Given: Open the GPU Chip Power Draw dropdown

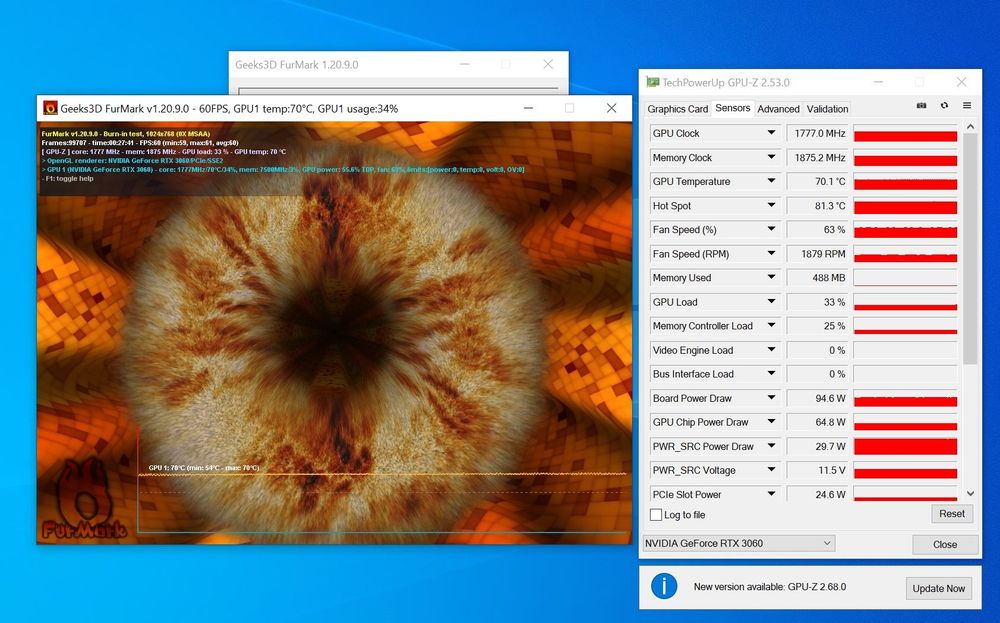Looking at the screenshot, I should pyautogui.click(x=771, y=421).
